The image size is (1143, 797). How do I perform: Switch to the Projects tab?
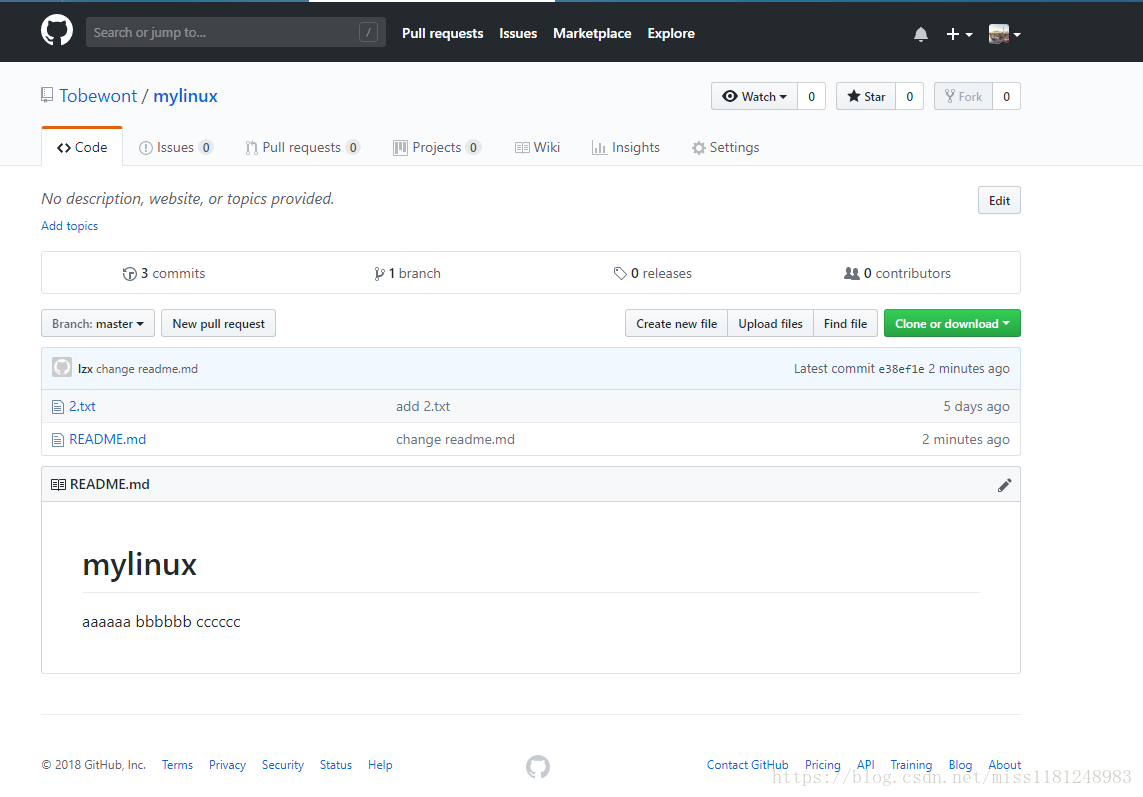pos(437,147)
